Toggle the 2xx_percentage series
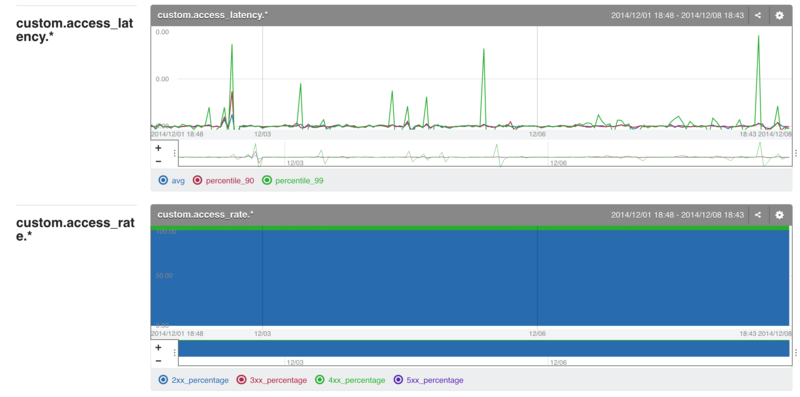Image resolution: width=800 pixels, height=397 pixels. 193,380
